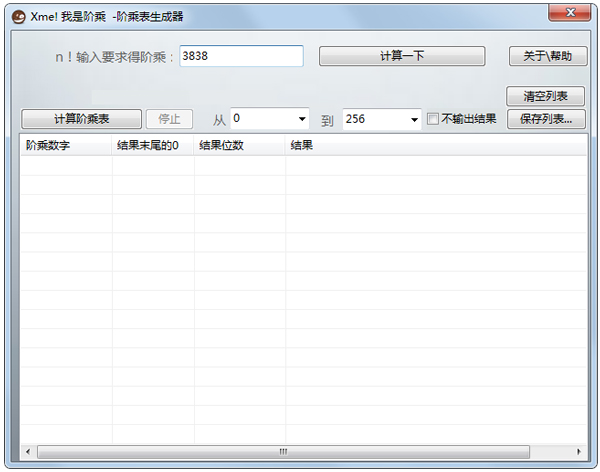Viewport: 600px width, 472px height.
Task: Click the factorial input field containing 3838
Action: tap(241, 56)
